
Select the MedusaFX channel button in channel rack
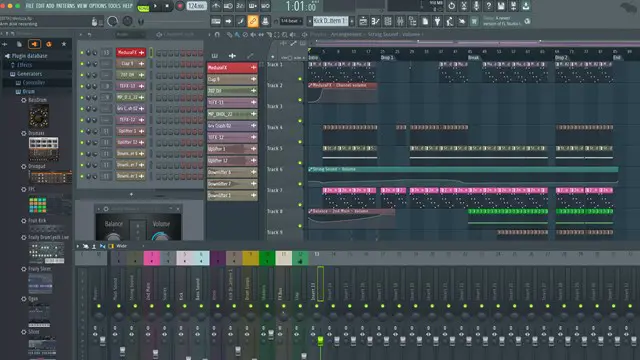click(131, 53)
